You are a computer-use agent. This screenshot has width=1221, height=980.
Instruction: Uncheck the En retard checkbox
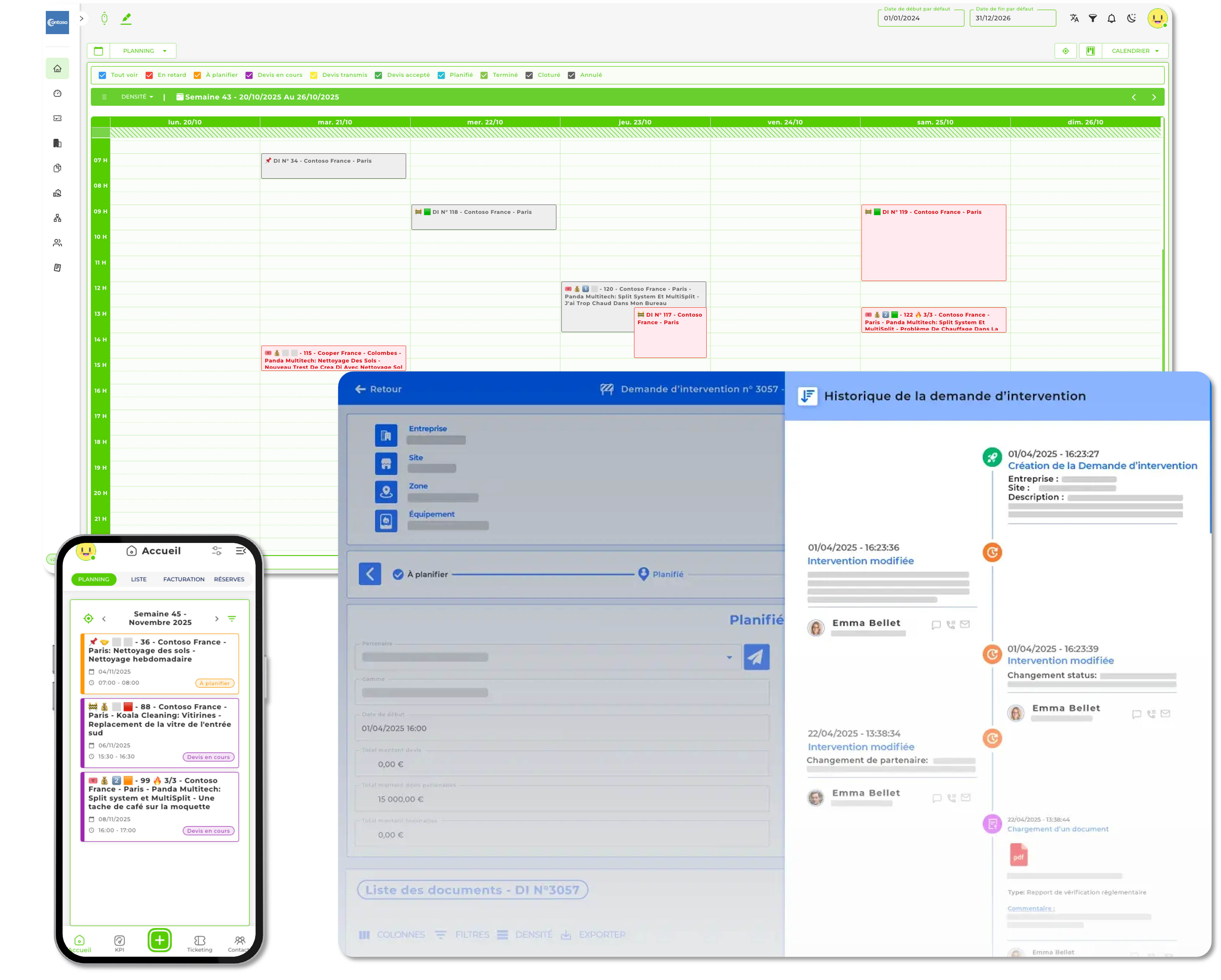tap(149, 75)
